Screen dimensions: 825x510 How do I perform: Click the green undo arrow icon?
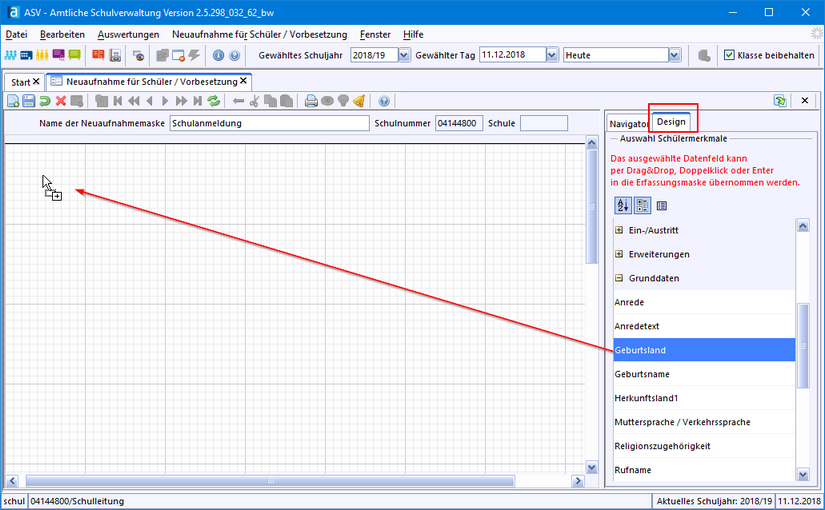(x=45, y=101)
